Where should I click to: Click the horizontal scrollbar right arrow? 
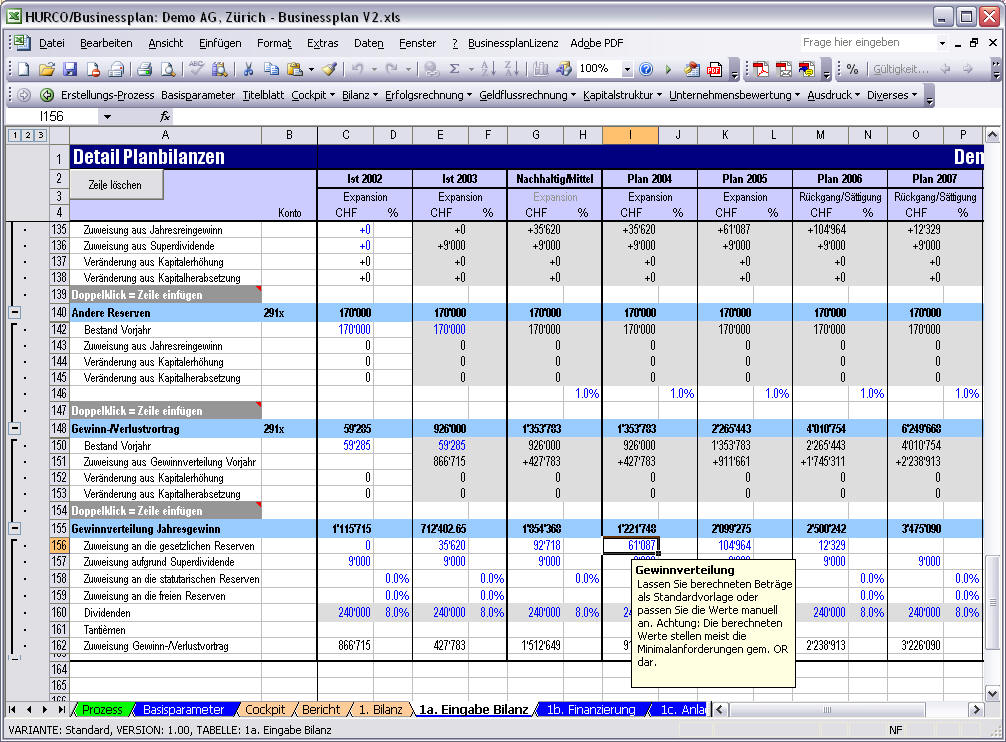coord(976,709)
